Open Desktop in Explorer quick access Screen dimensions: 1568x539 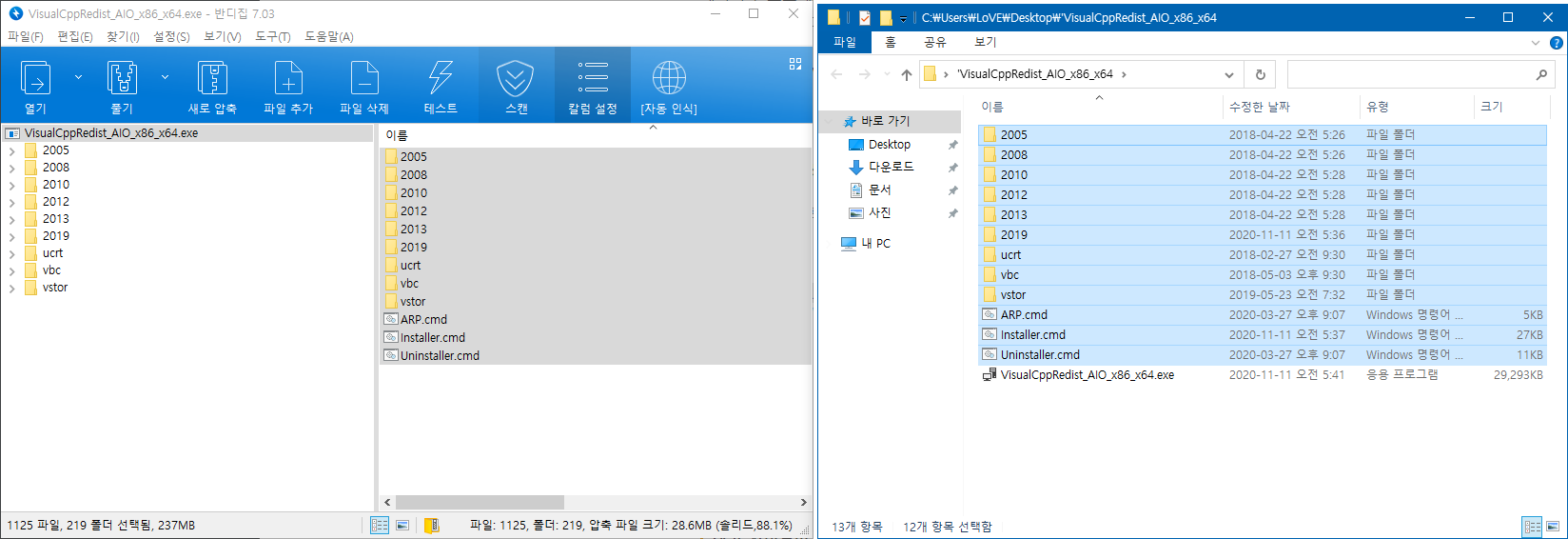pyautogui.click(x=890, y=145)
